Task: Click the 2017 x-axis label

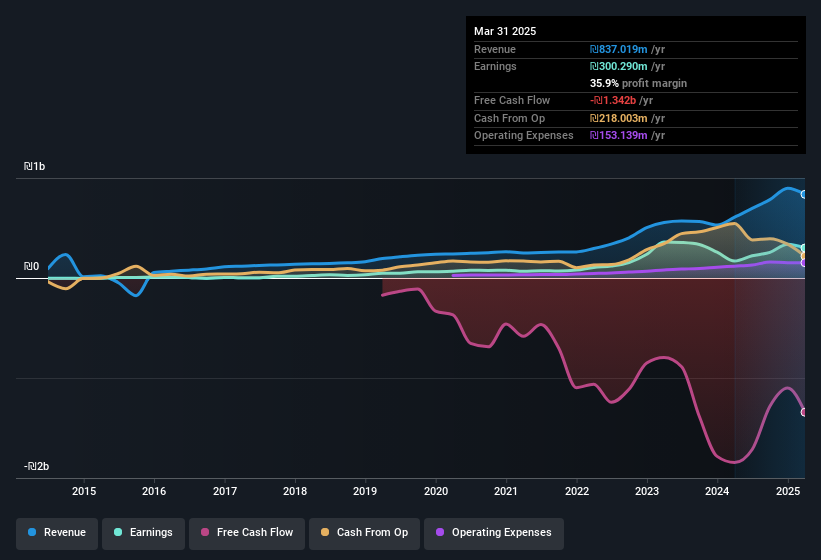Action: pyautogui.click(x=225, y=491)
